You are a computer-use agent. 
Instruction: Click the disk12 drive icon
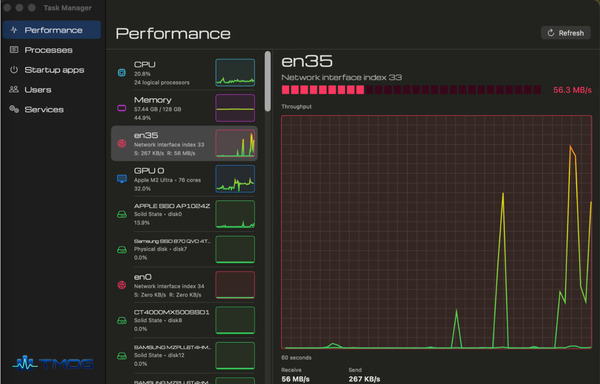click(122, 356)
